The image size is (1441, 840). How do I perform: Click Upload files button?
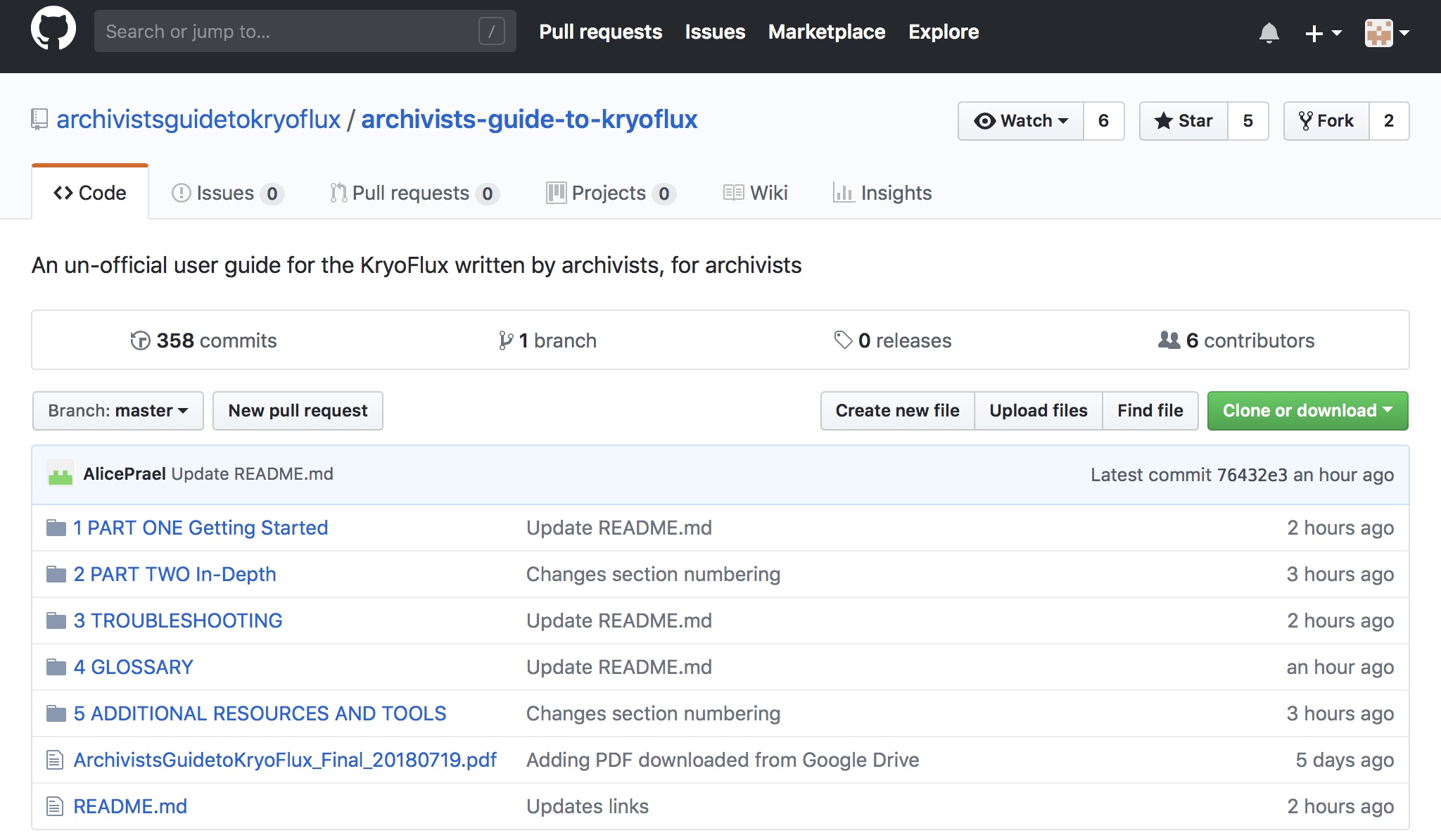[1039, 411]
